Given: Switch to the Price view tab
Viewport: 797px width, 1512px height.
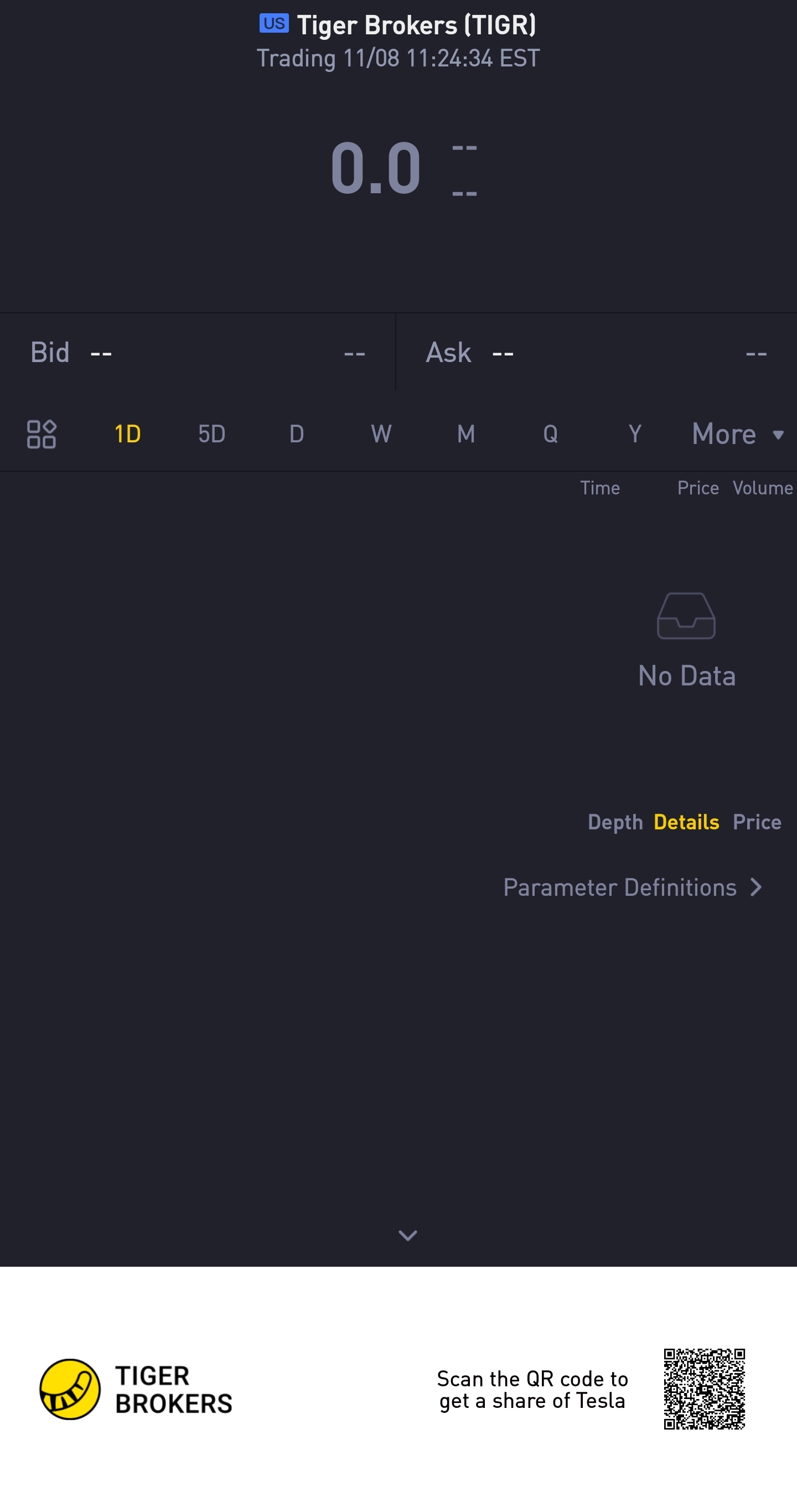Looking at the screenshot, I should (757, 822).
